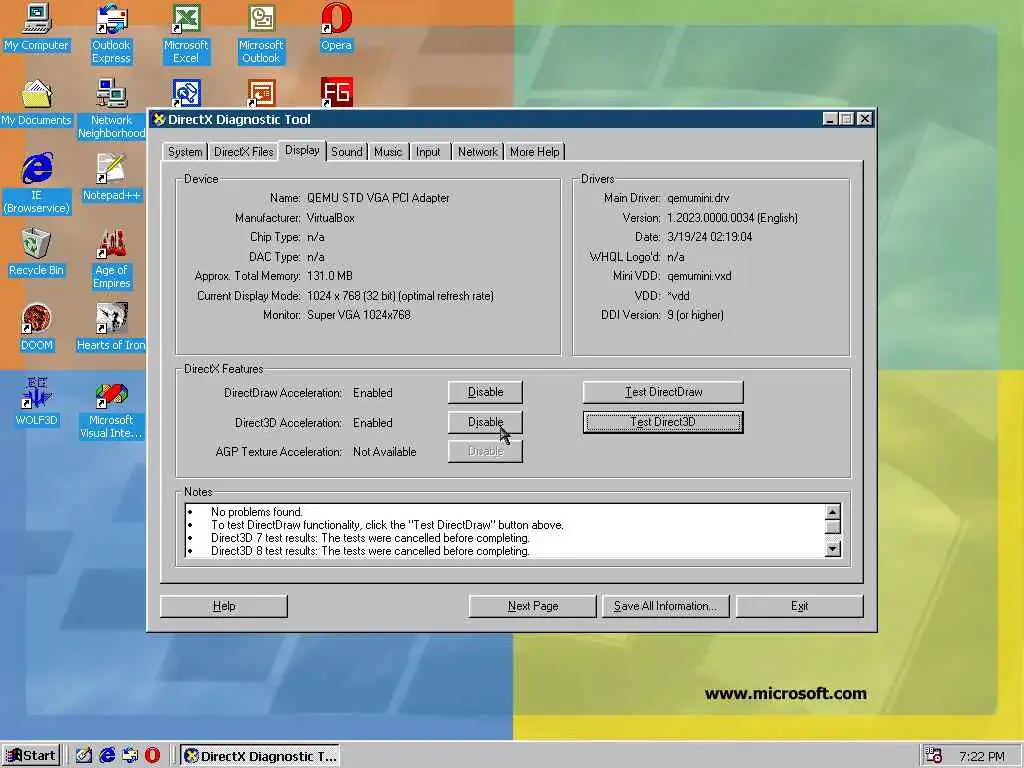Screen dimensions: 1024x768
Task: Click Test Direct3D button
Action: 663,422
